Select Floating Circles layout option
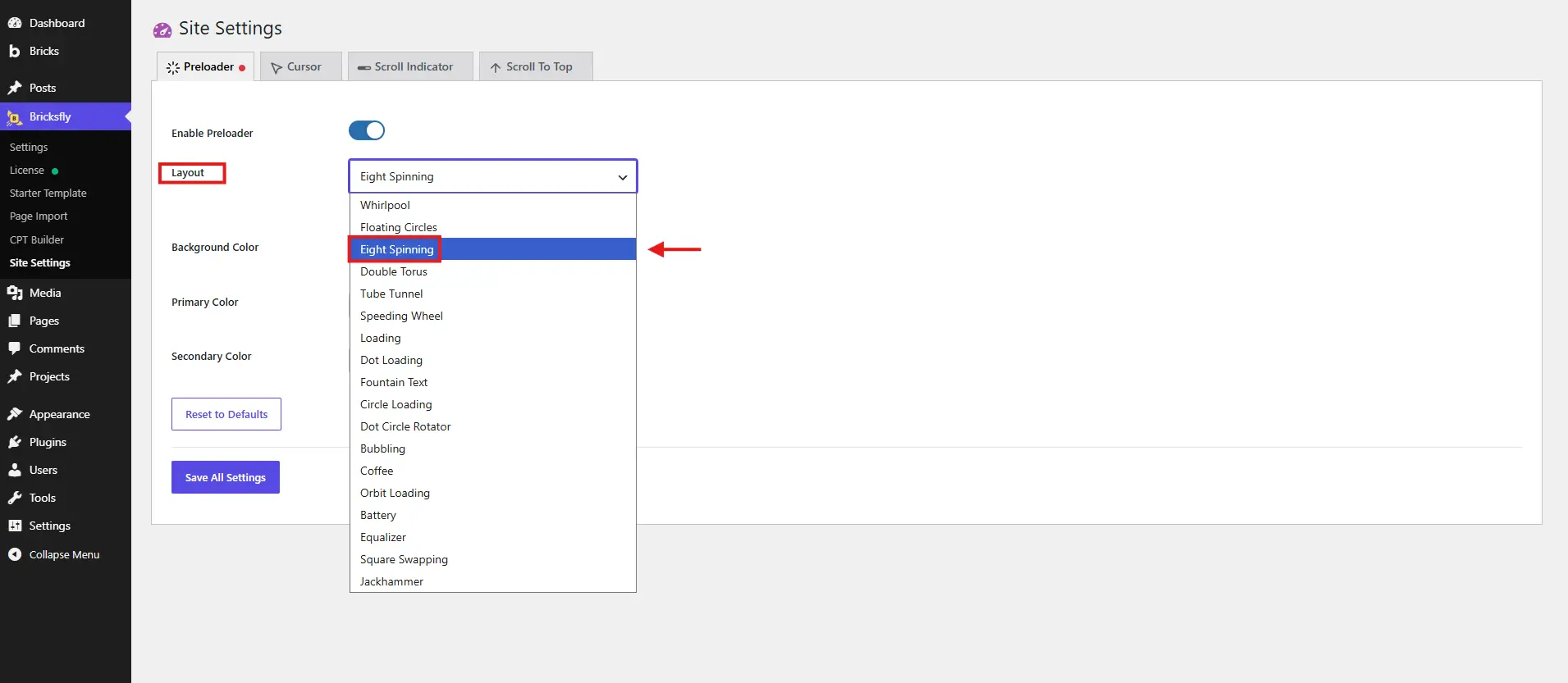 [x=493, y=227]
